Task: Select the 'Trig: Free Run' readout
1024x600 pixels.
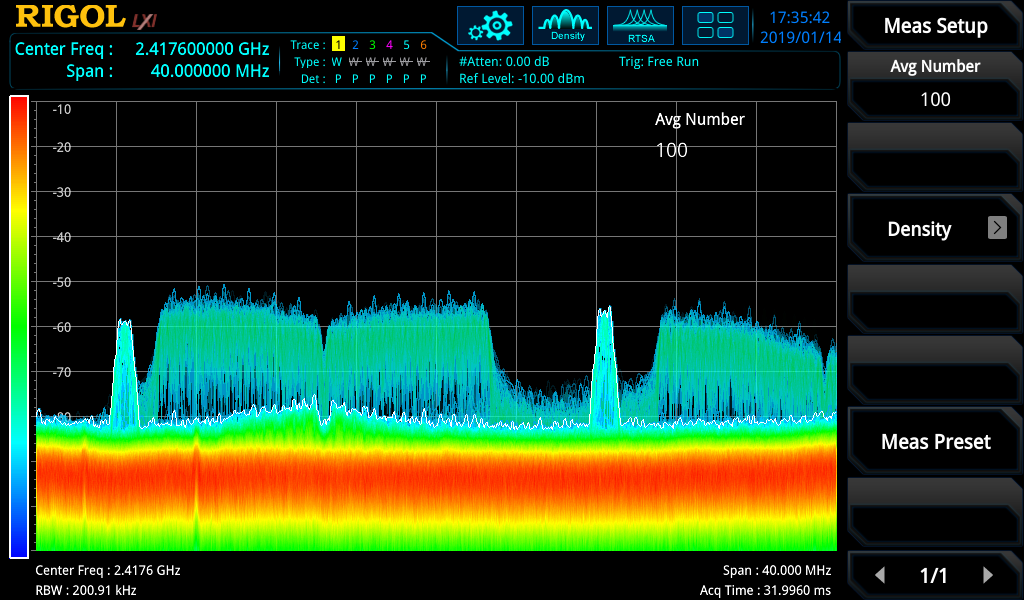Action: coord(659,61)
